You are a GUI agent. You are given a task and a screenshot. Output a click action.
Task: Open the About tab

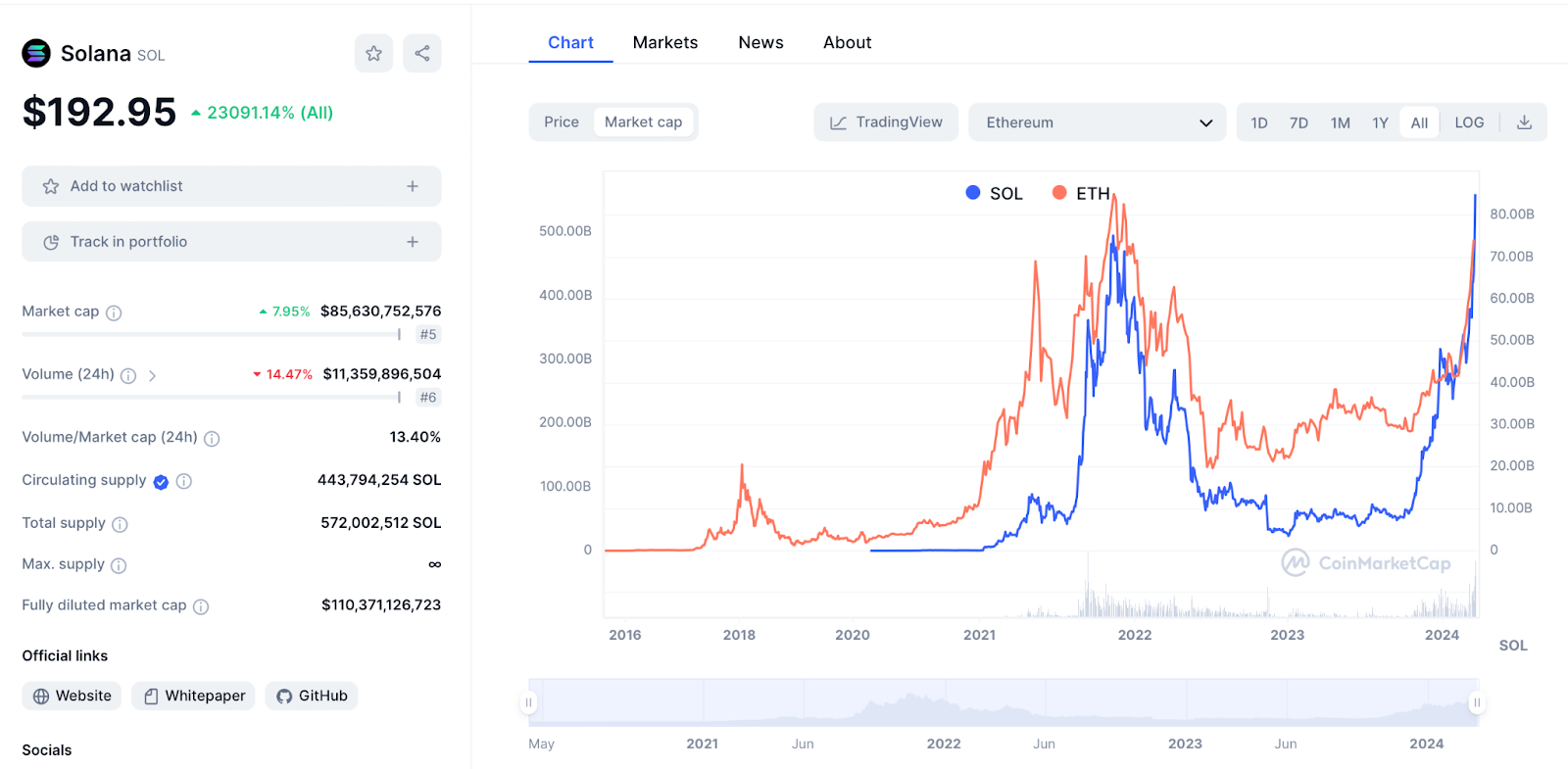point(847,42)
